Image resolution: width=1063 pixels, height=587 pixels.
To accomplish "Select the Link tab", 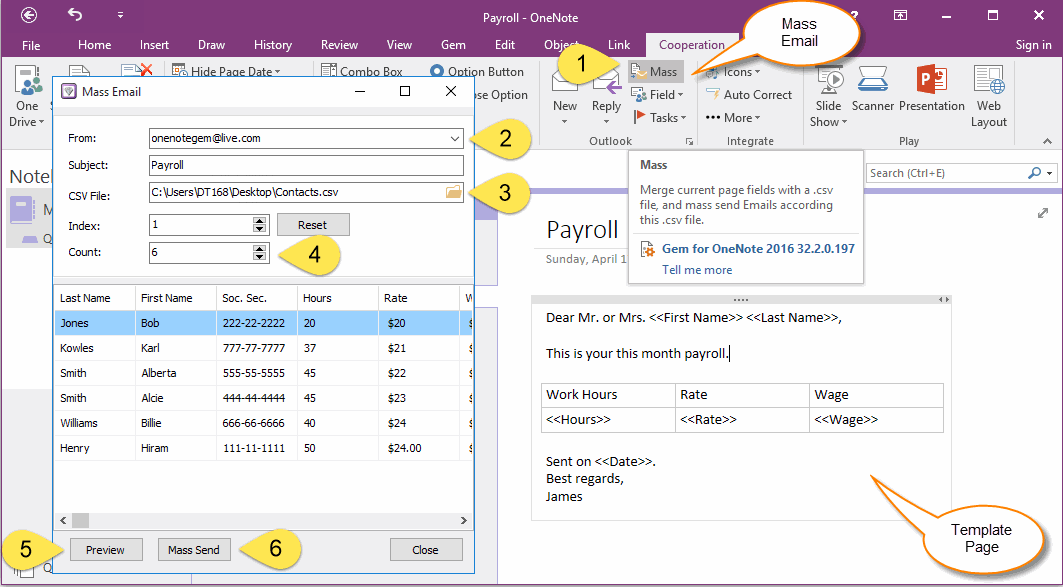I will coord(619,45).
